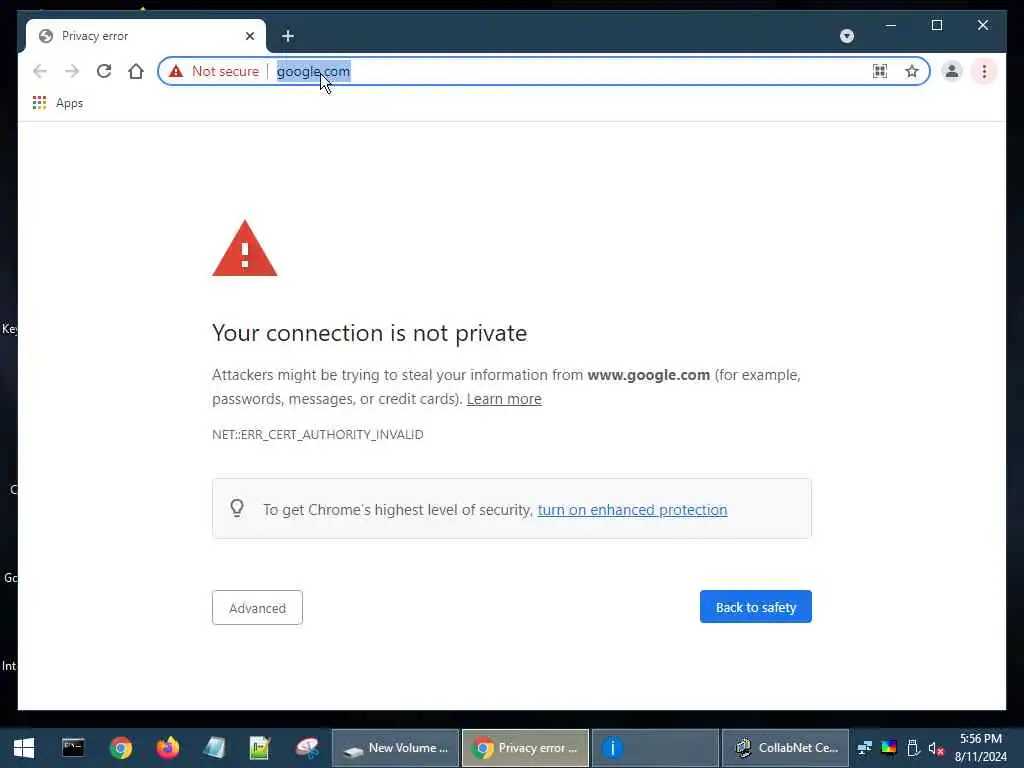This screenshot has width=1024, height=768.
Task: Switch to Privacy error taskbar button
Action: pyautogui.click(x=526, y=748)
